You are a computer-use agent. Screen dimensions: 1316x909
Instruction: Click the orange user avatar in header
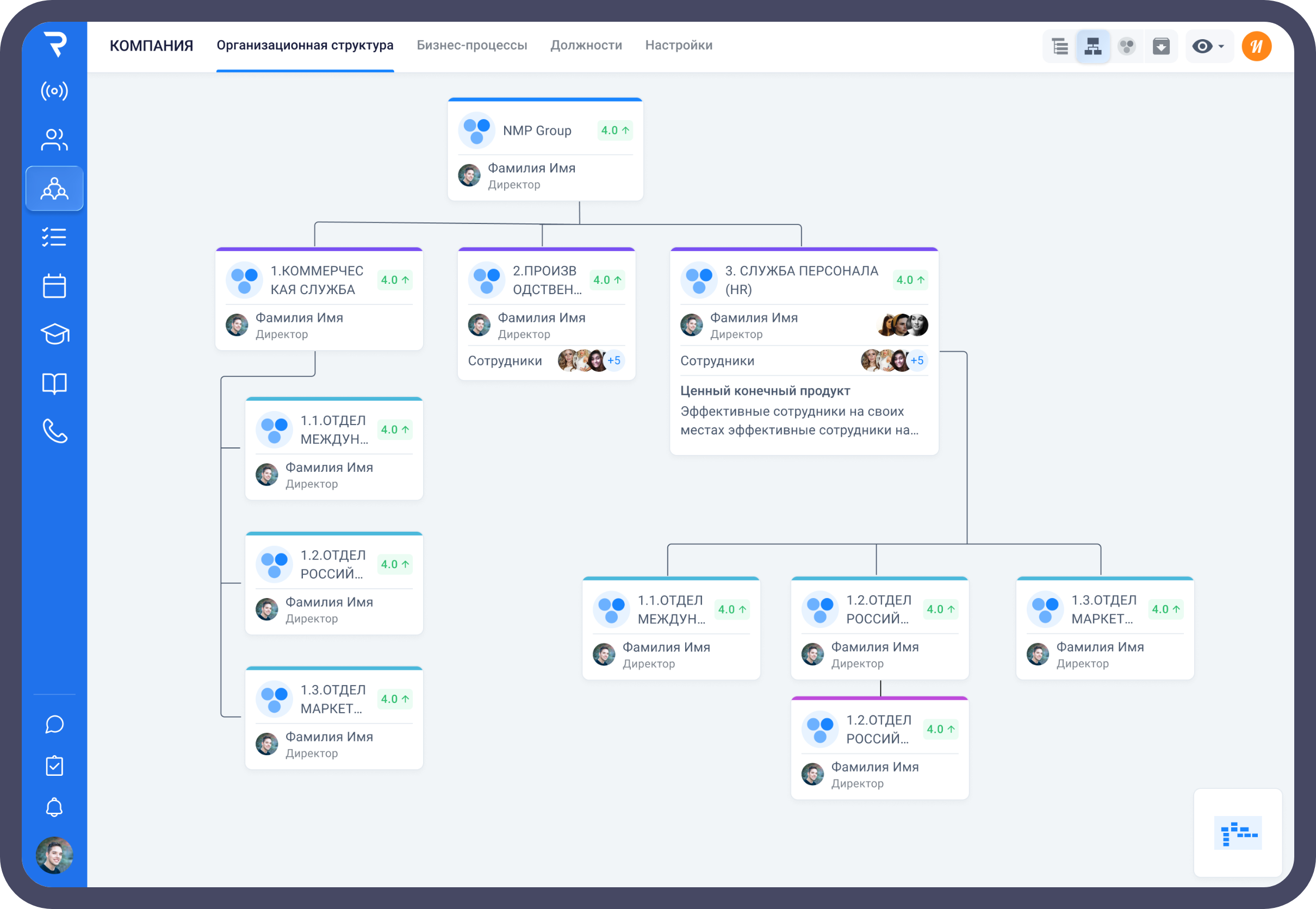(1257, 46)
